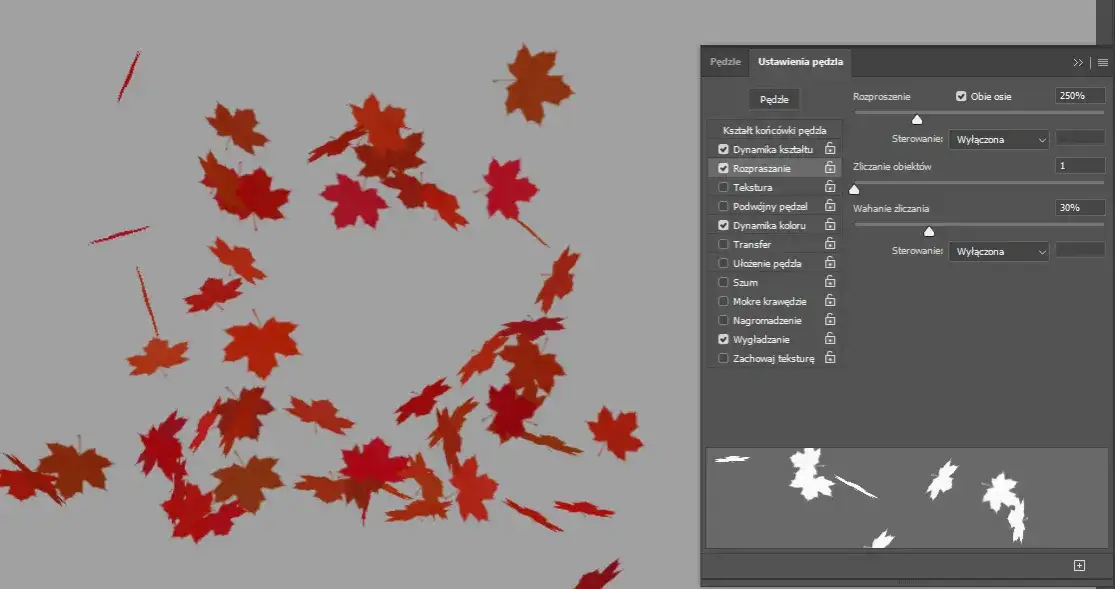Click the lock icon next to Wygładzanie
The width and height of the screenshot is (1115, 589).
click(829, 339)
